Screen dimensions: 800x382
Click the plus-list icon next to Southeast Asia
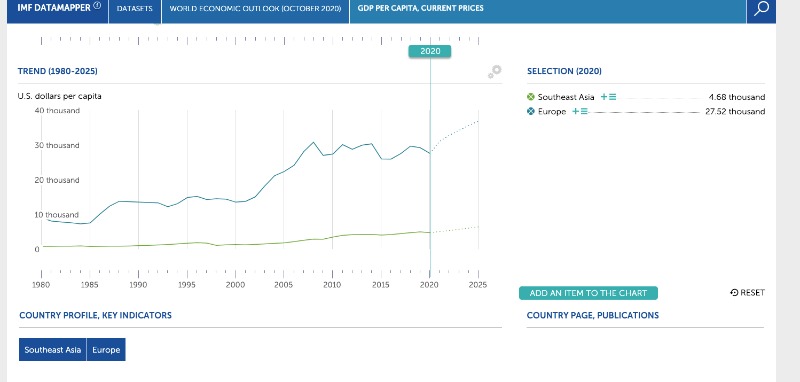pos(608,97)
